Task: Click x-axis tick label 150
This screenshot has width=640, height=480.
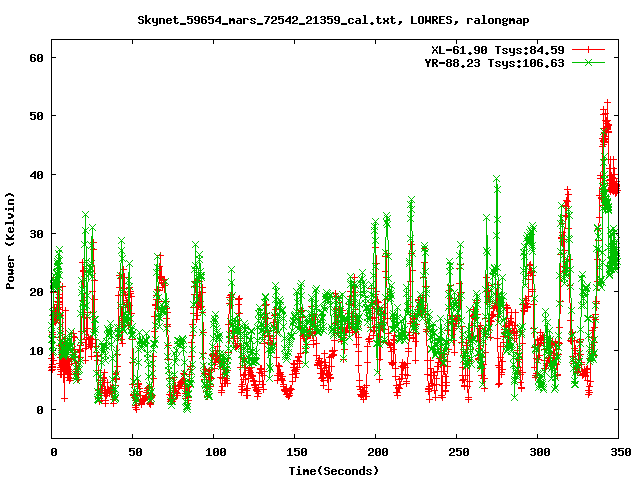Action: (x=296, y=452)
